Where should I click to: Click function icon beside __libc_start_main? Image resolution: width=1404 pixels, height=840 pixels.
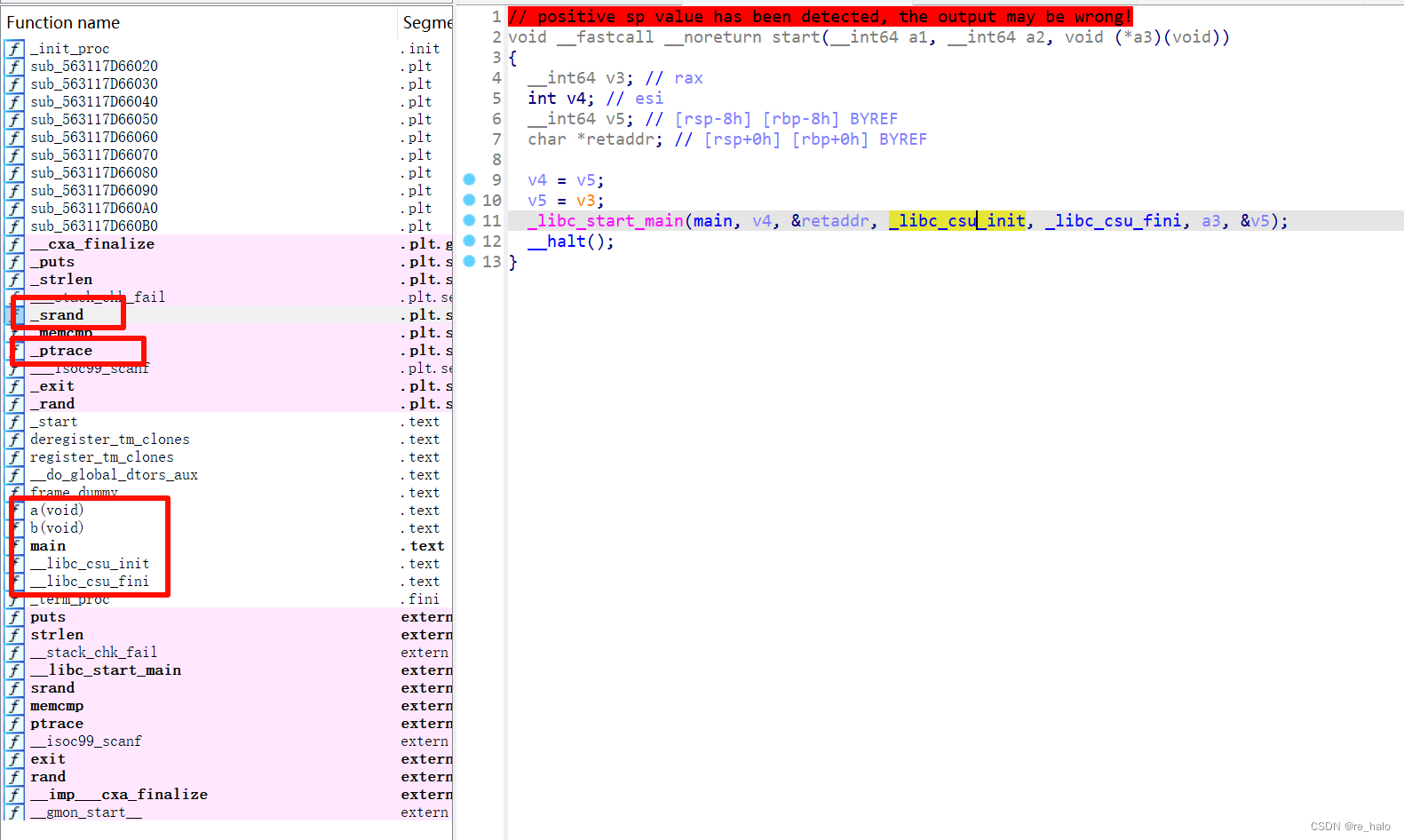(14, 670)
